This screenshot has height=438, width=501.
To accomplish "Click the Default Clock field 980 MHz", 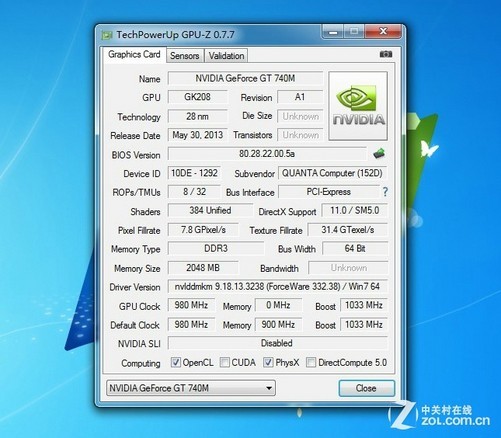I will (x=191, y=324).
